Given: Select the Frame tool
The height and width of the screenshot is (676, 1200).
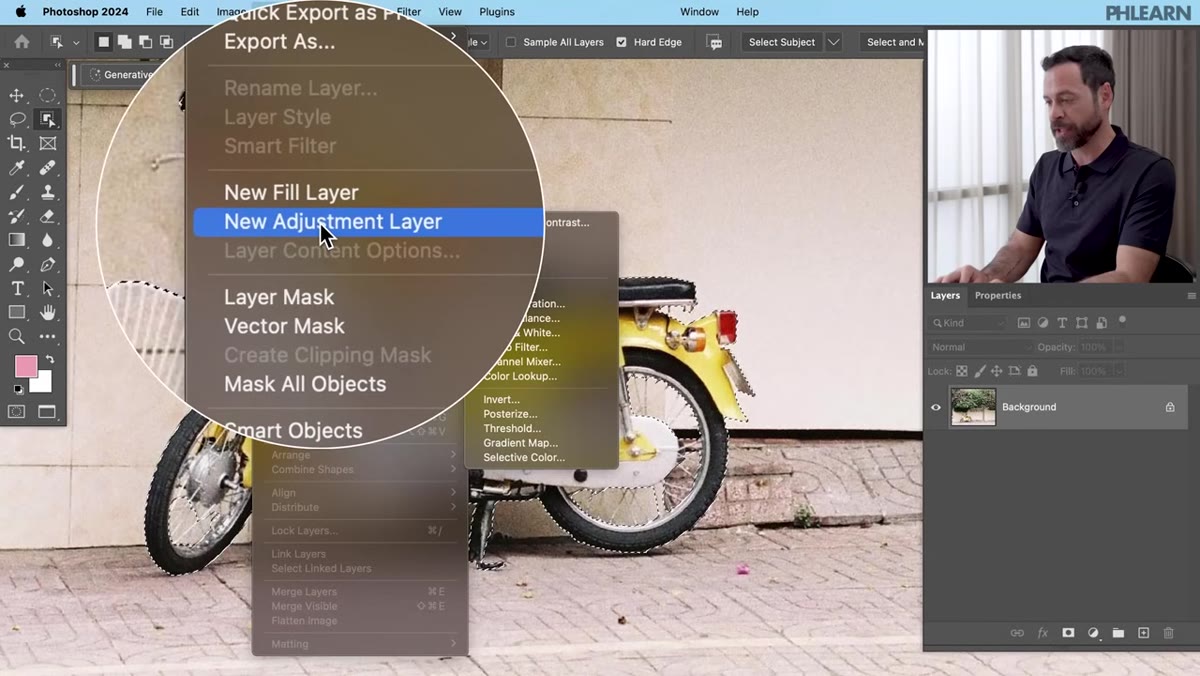Looking at the screenshot, I should coord(47,143).
